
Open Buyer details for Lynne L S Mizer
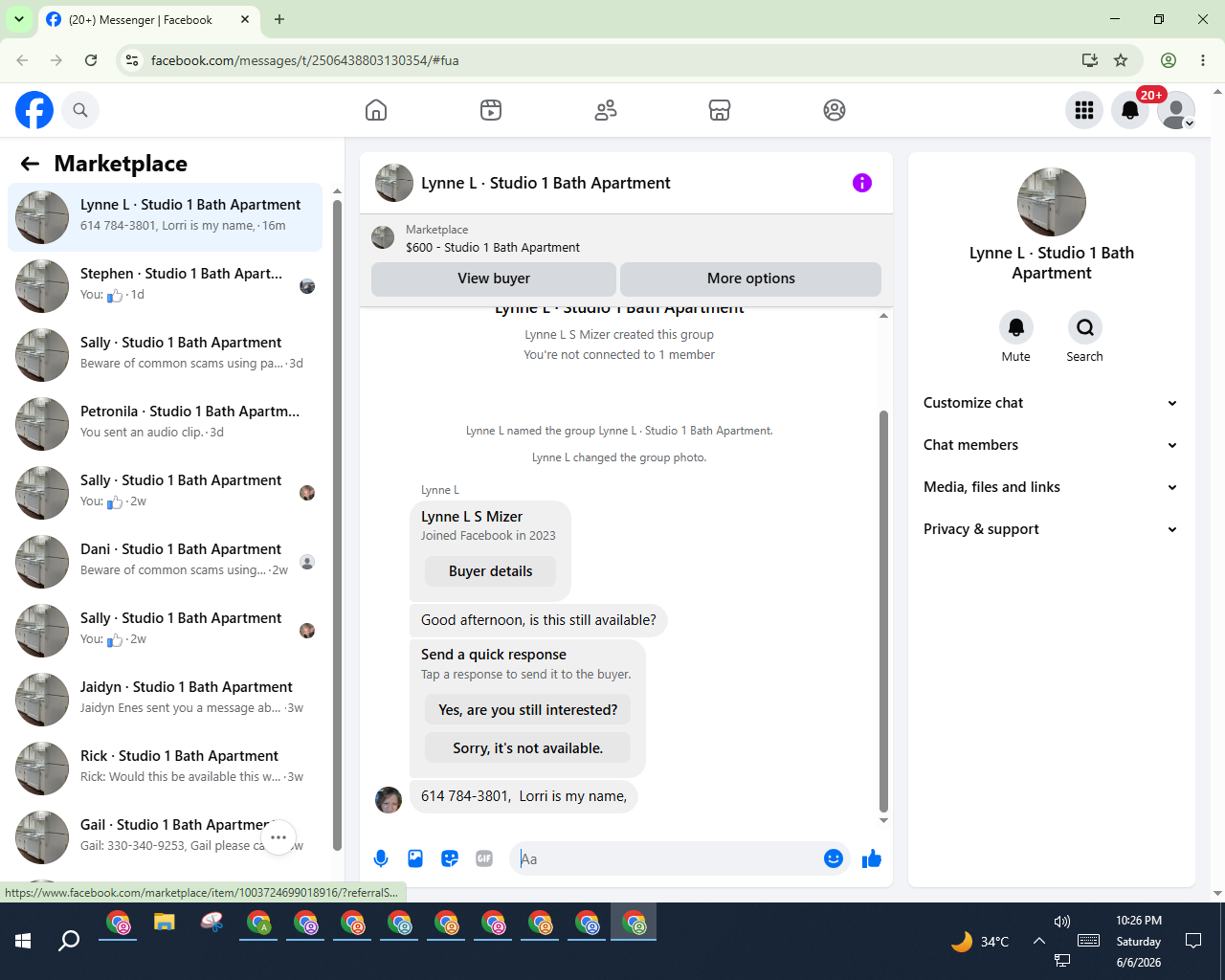point(491,571)
